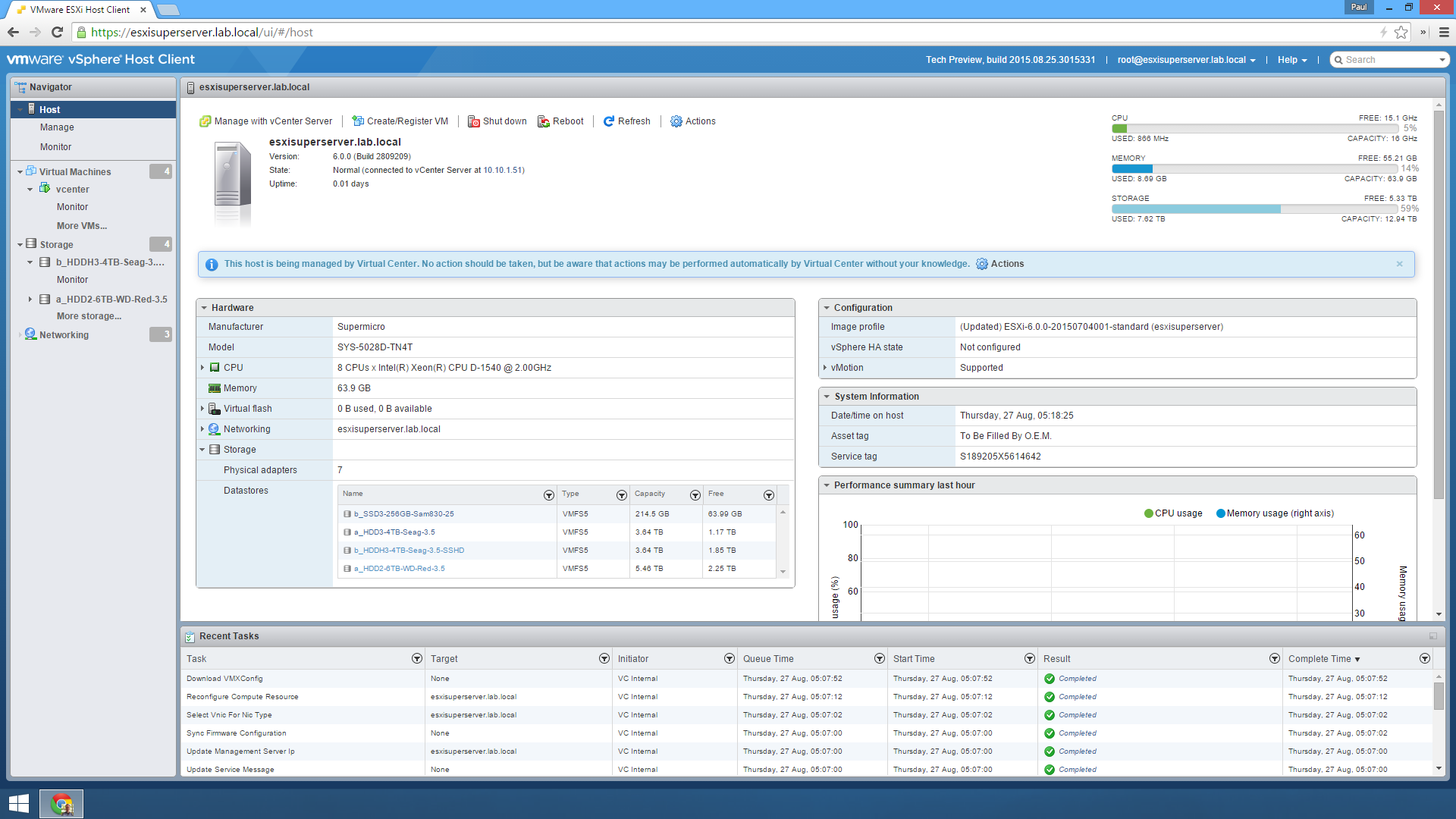Open the b_SSD3-256GB-Sam830-25 datastore link
The image size is (1456, 819).
point(404,514)
